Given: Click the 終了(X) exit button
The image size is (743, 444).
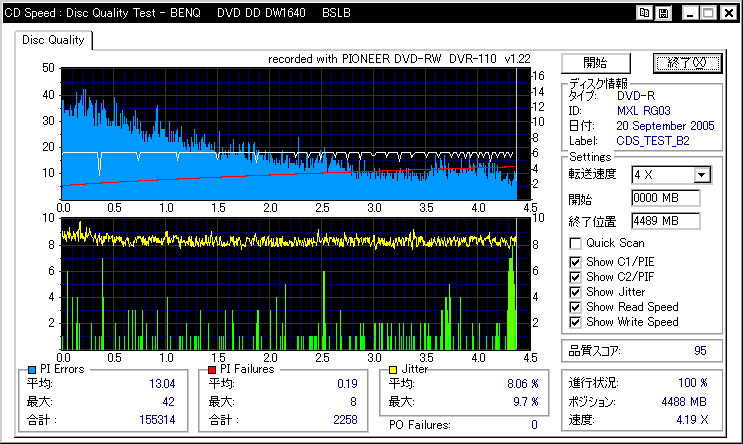Looking at the screenshot, I should pyautogui.click(x=687, y=63).
